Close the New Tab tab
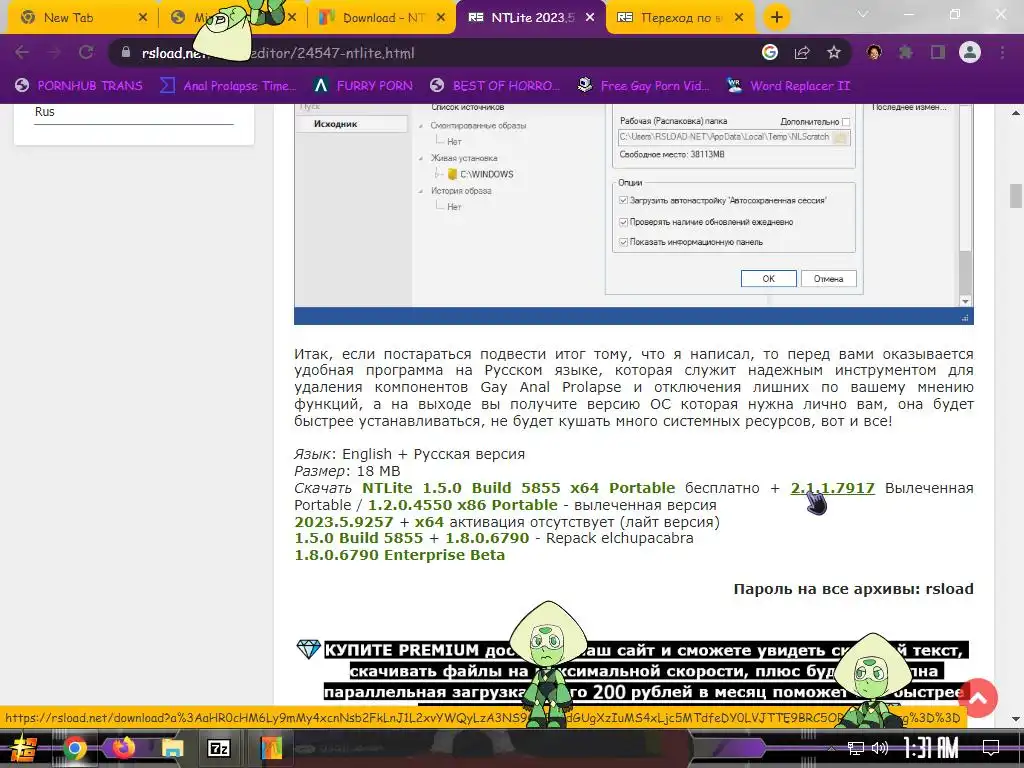 [x=143, y=18]
